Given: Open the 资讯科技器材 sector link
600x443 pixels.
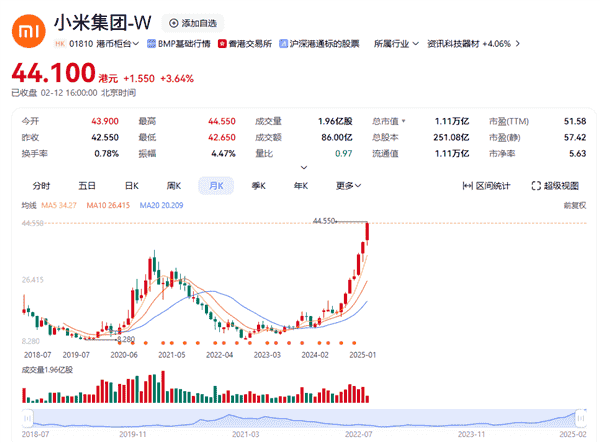Looking at the screenshot, I should (x=454, y=44).
